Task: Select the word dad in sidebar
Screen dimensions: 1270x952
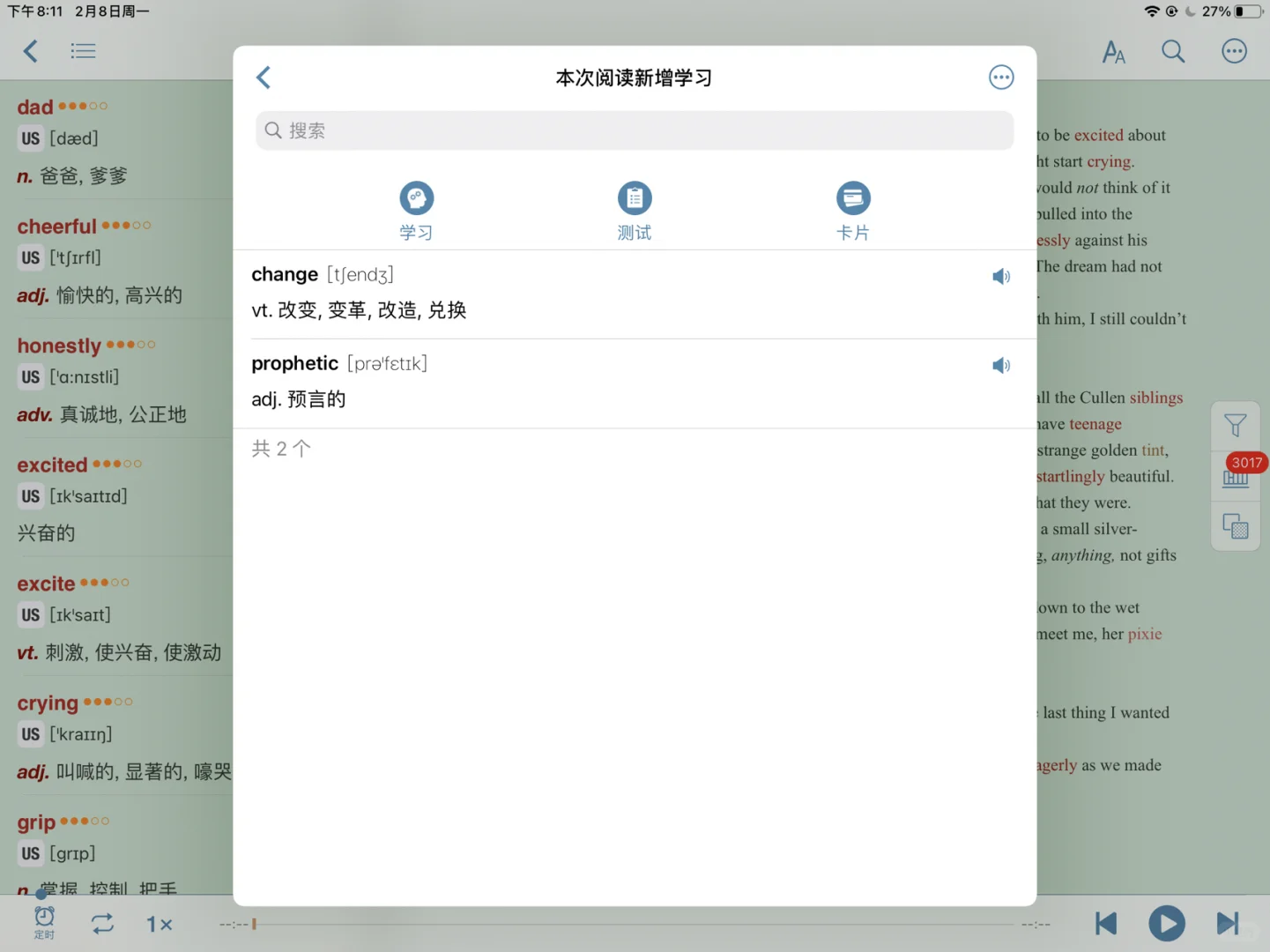Action: point(35,108)
